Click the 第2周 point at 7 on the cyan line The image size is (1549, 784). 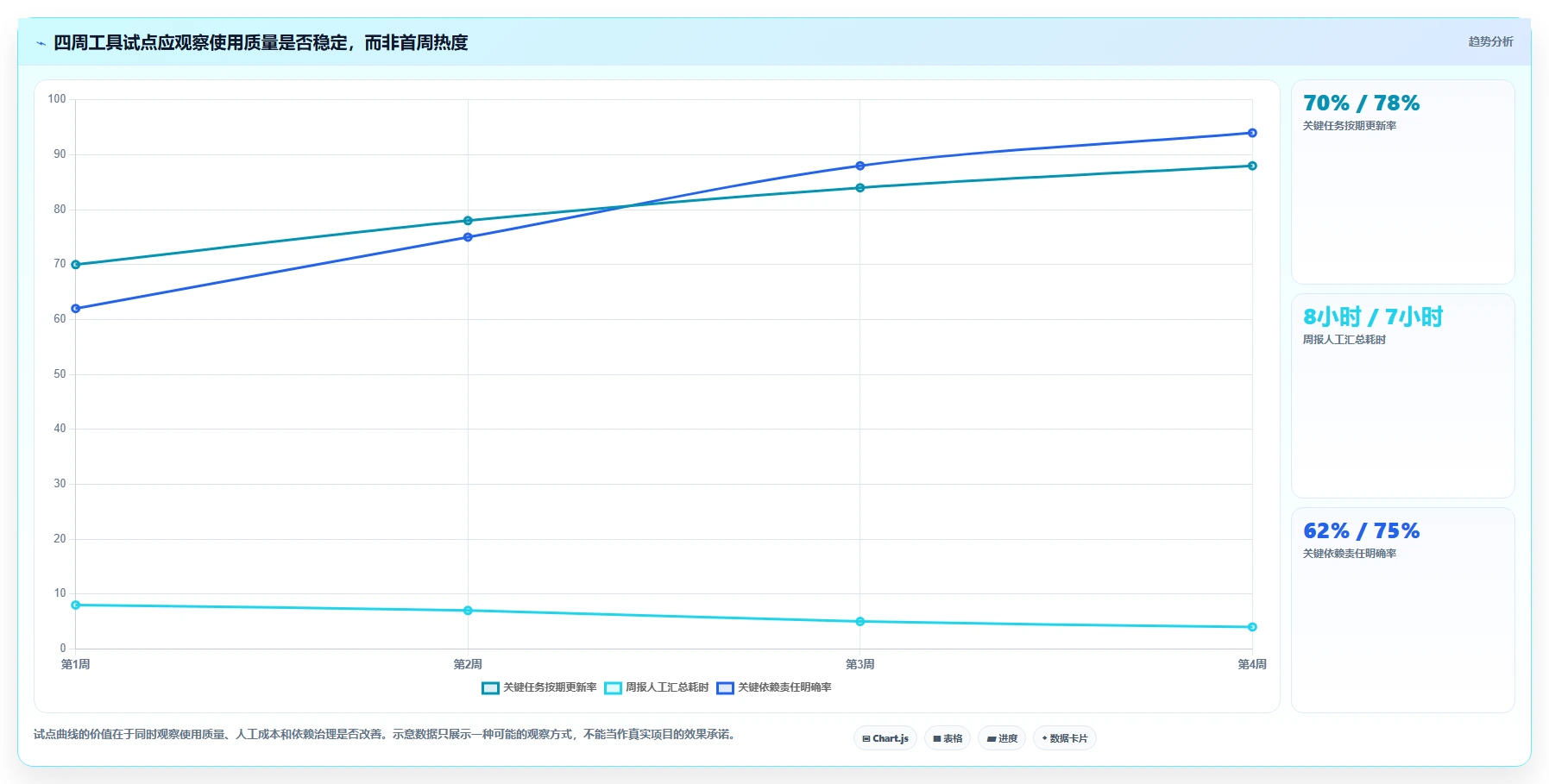[x=468, y=611]
